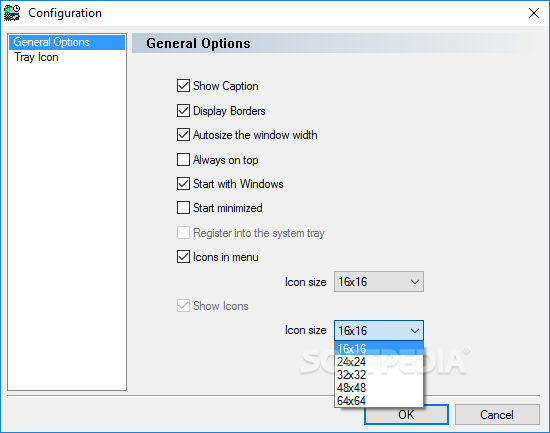The height and width of the screenshot is (433, 550).
Task: Close the Configuration dialog
Action: (534, 13)
